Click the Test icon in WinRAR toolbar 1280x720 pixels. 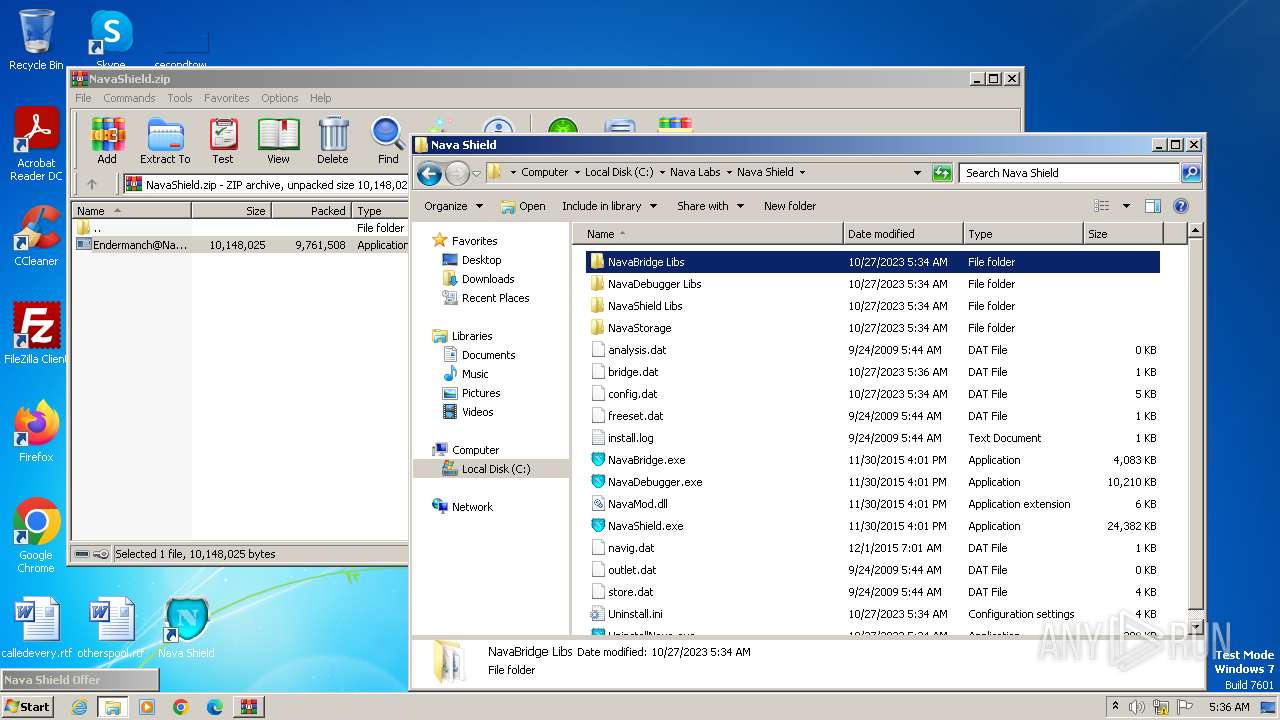click(223, 141)
